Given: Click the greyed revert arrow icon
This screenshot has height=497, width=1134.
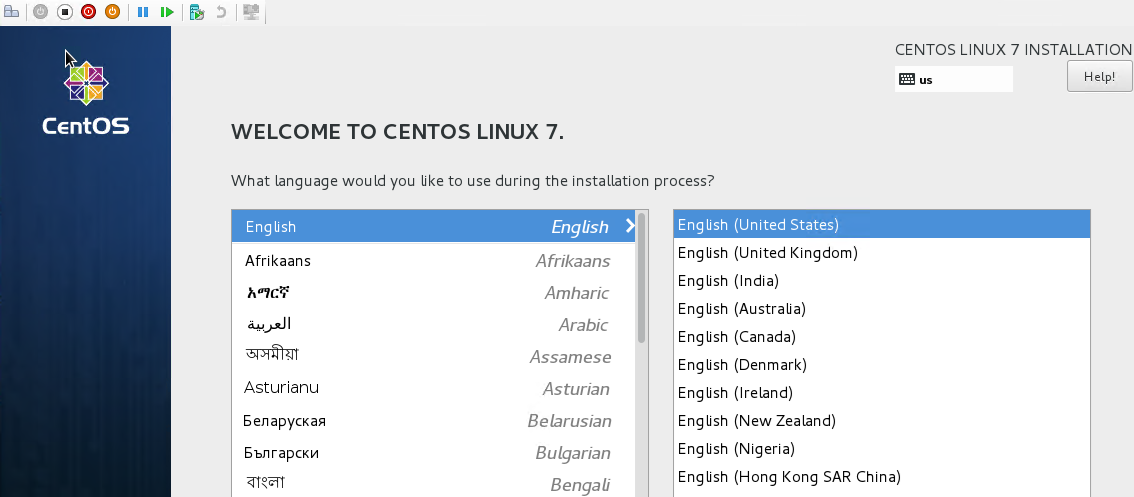Looking at the screenshot, I should click(221, 12).
